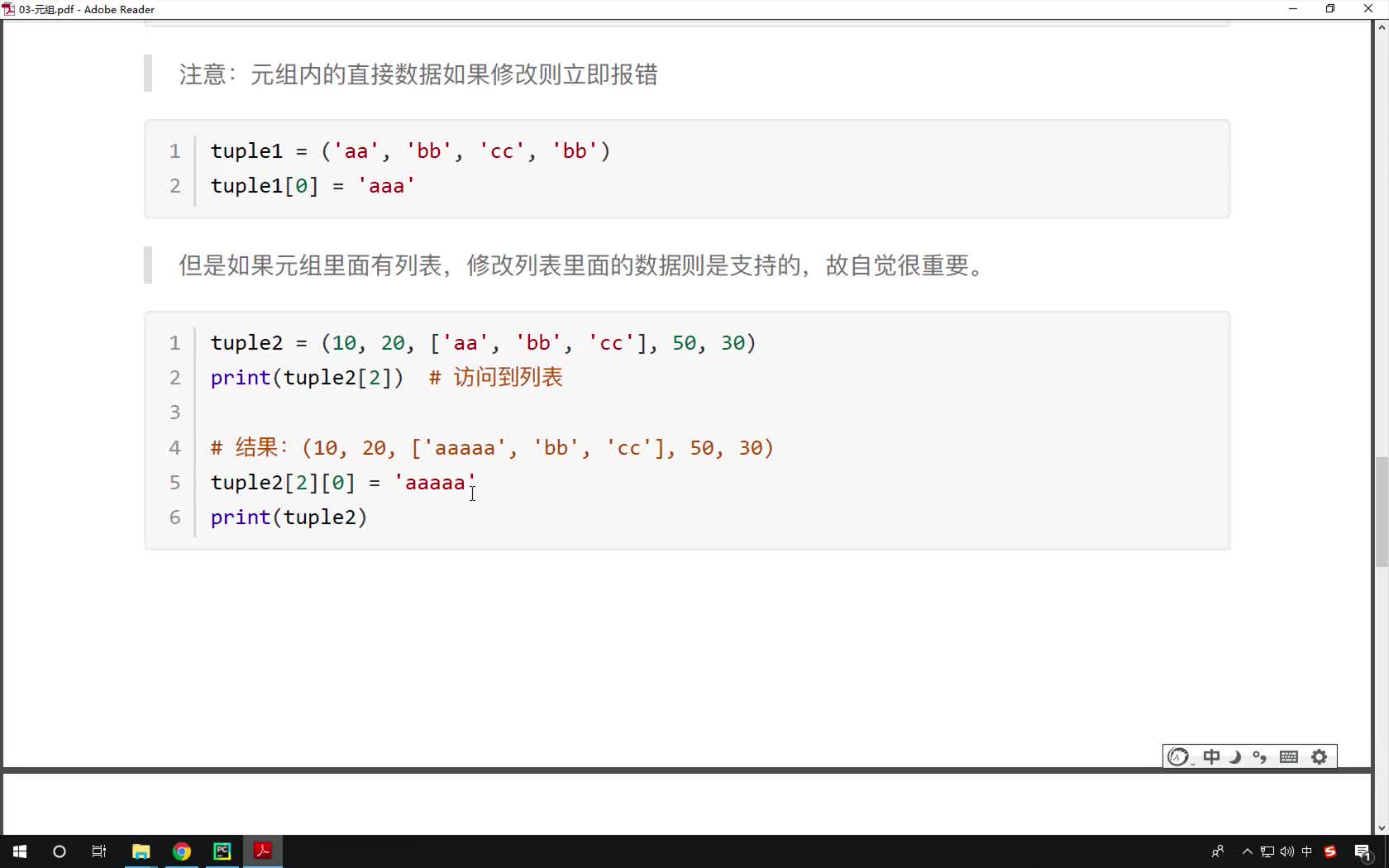Image resolution: width=1389 pixels, height=868 pixels.
Task: Open the volume control tray icon
Action: [1287, 851]
